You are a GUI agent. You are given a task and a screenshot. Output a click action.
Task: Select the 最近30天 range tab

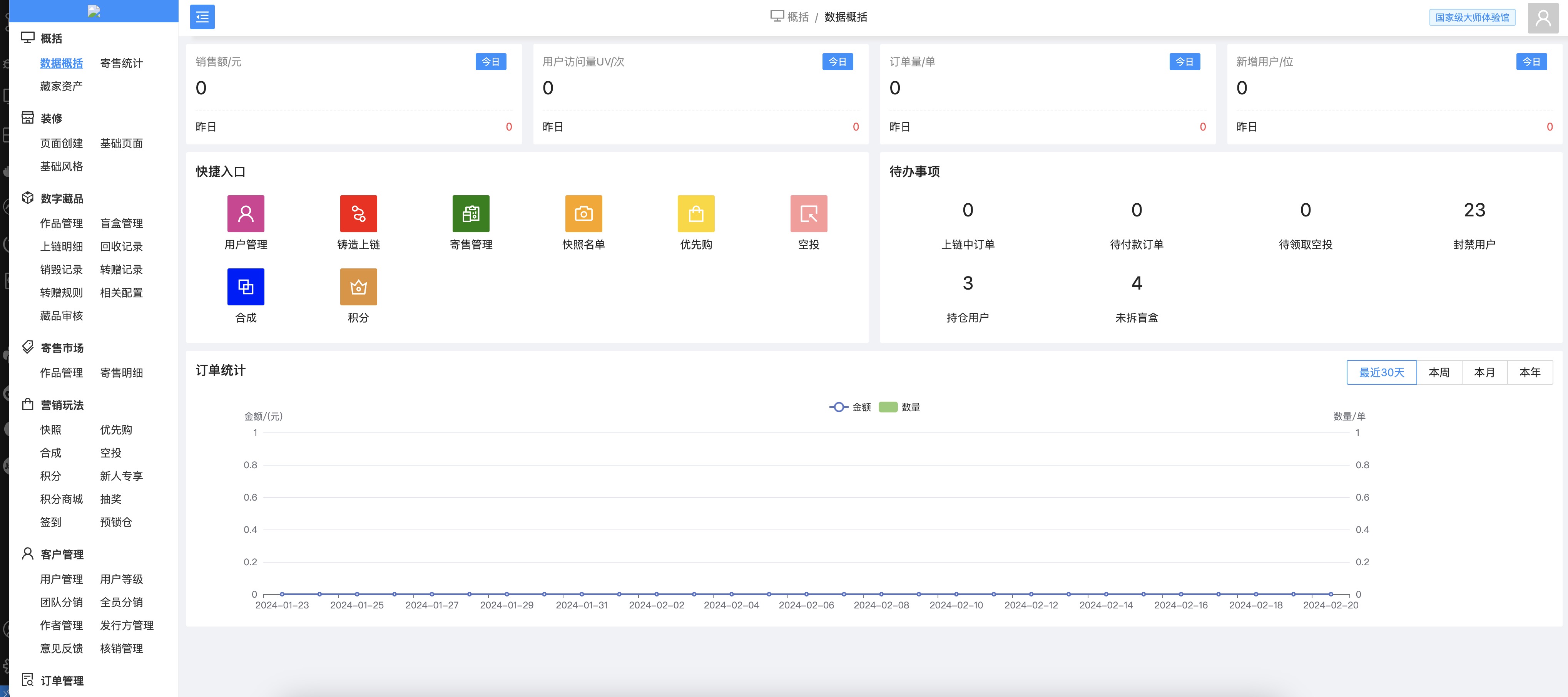[1382, 372]
